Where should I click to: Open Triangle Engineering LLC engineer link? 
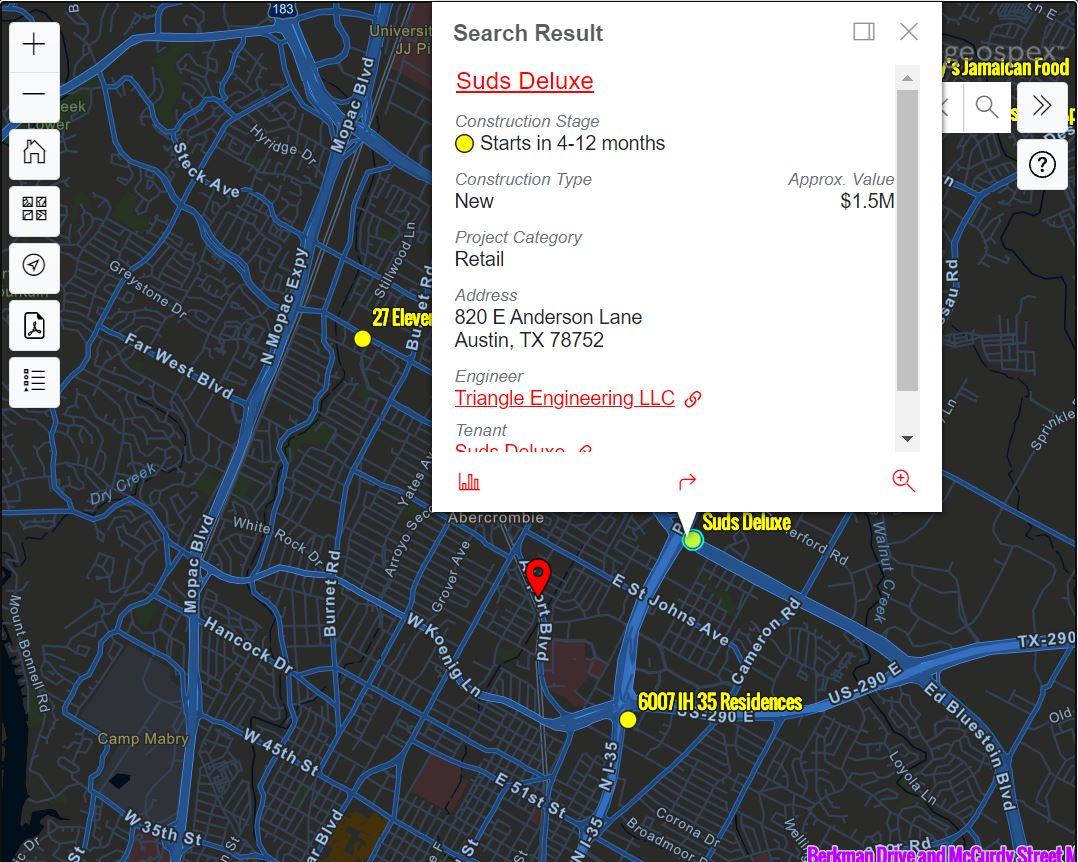[x=564, y=398]
